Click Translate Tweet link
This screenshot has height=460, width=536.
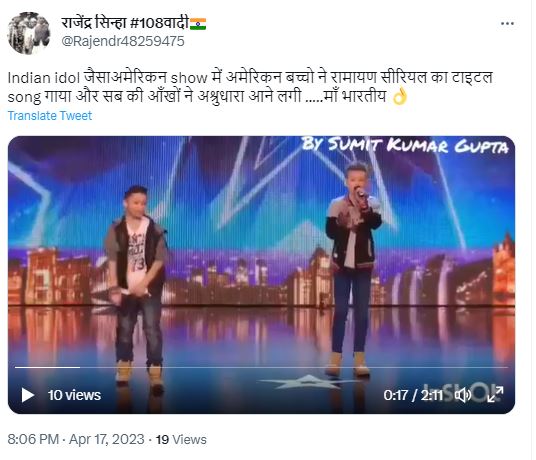[x=50, y=116]
